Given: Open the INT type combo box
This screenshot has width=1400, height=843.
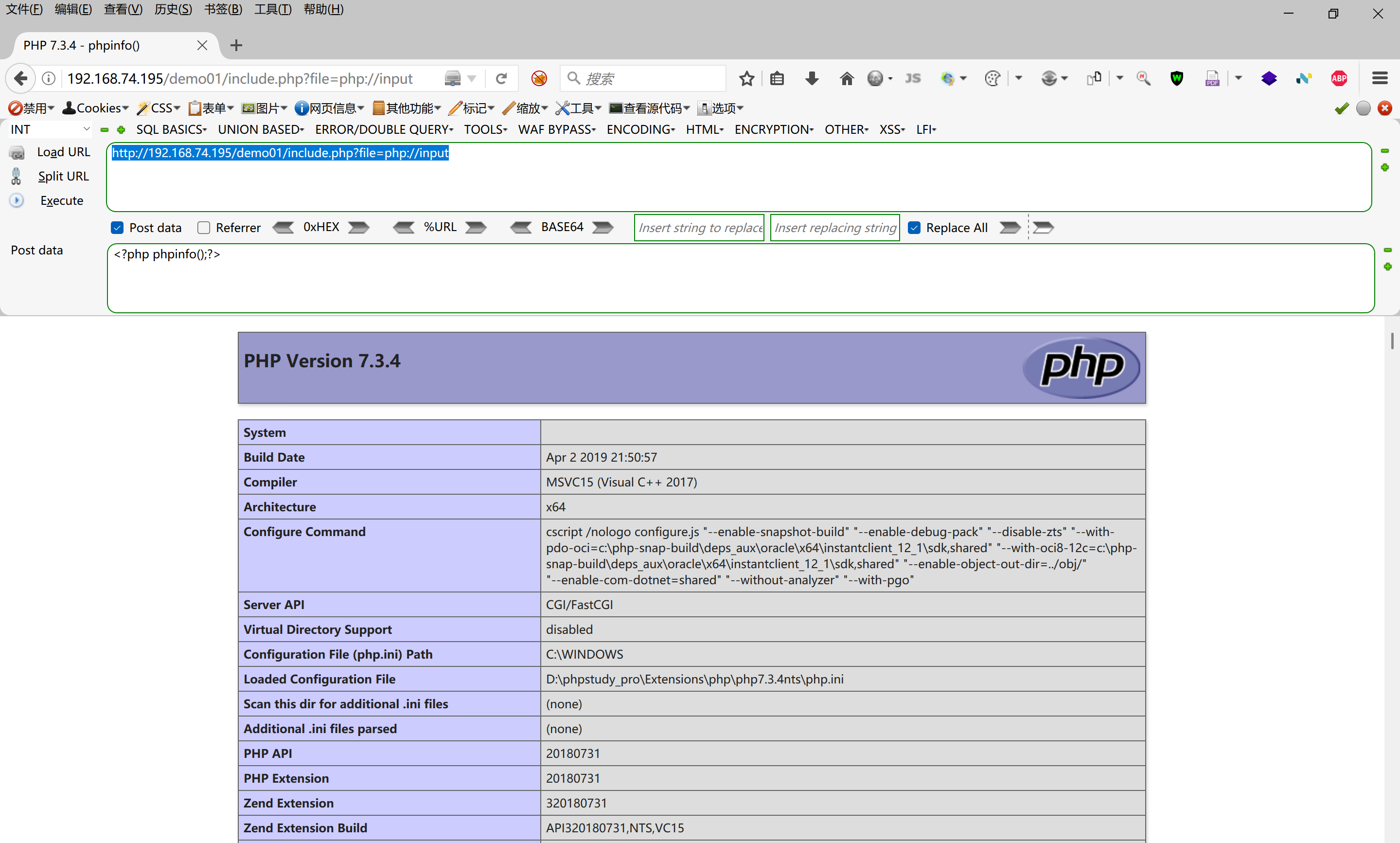Looking at the screenshot, I should pos(50,129).
